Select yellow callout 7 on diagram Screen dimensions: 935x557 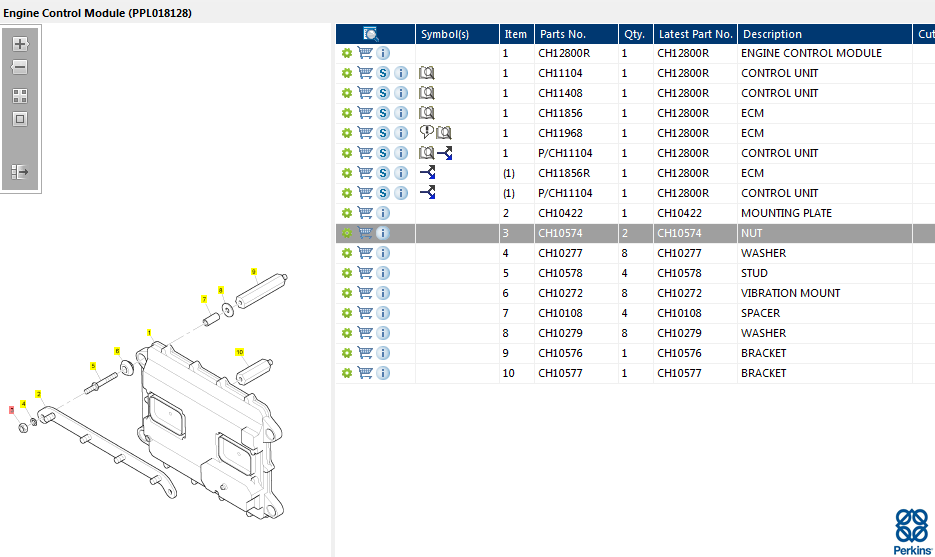click(204, 299)
